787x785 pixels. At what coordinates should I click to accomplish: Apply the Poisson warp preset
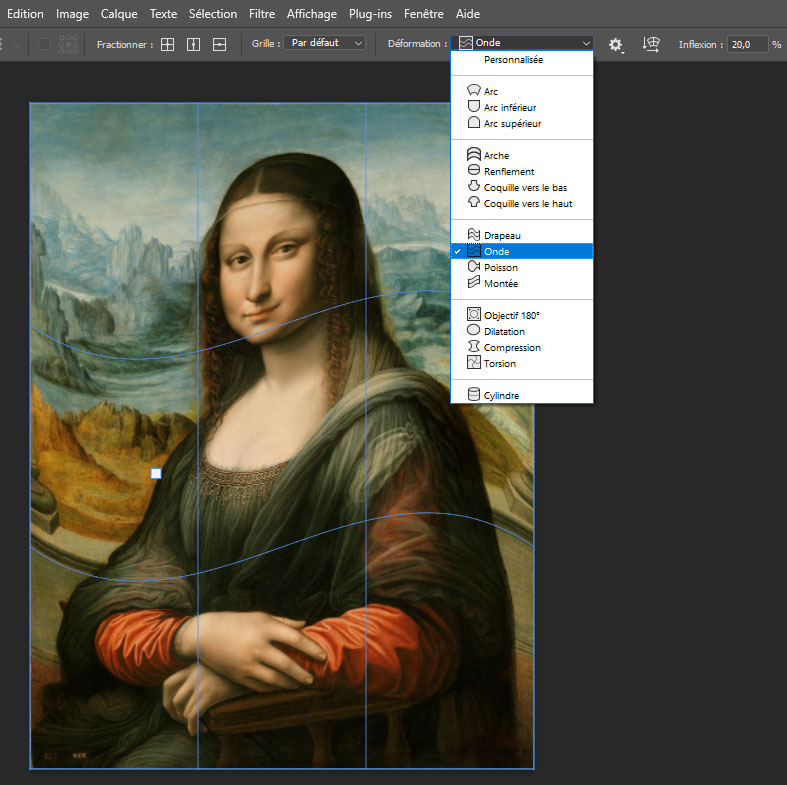522,267
